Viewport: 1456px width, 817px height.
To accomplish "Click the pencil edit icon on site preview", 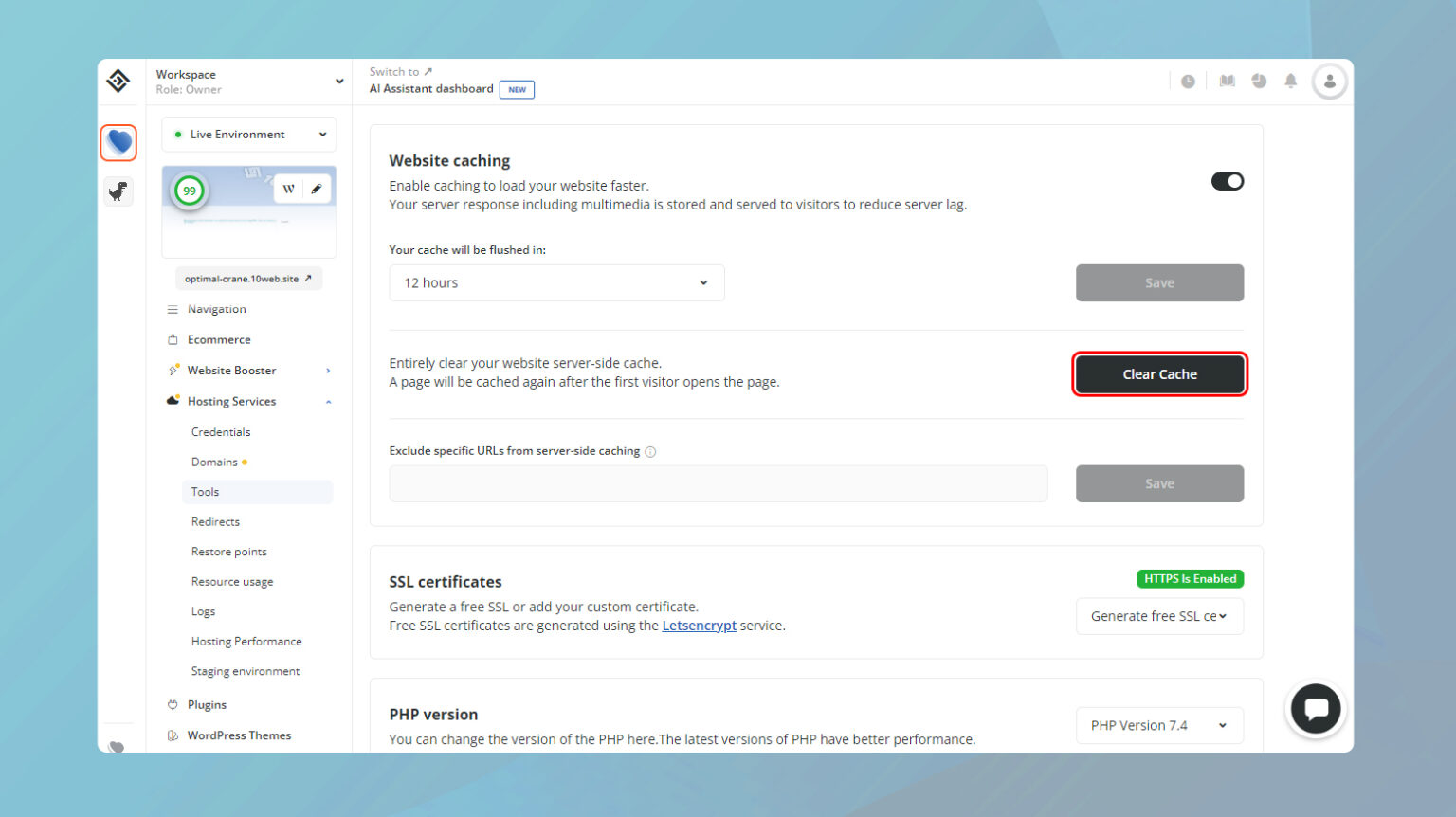I will point(317,189).
